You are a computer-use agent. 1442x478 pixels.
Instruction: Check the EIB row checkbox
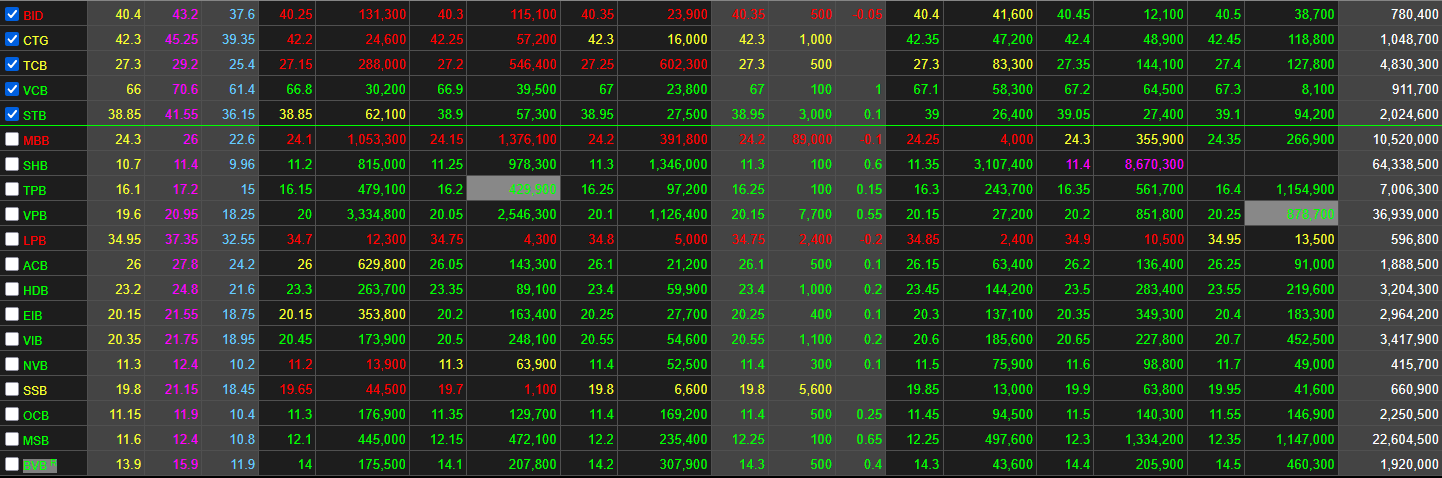[x=12, y=314]
